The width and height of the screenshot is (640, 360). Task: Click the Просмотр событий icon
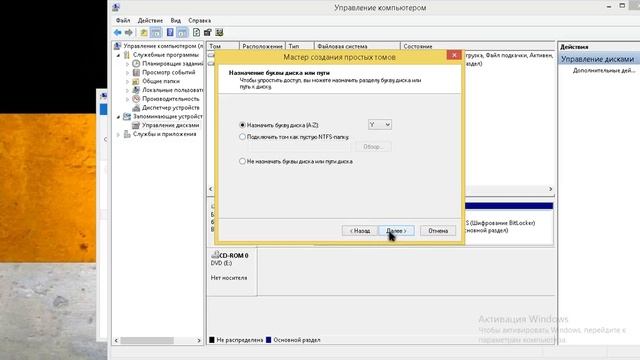point(136,72)
